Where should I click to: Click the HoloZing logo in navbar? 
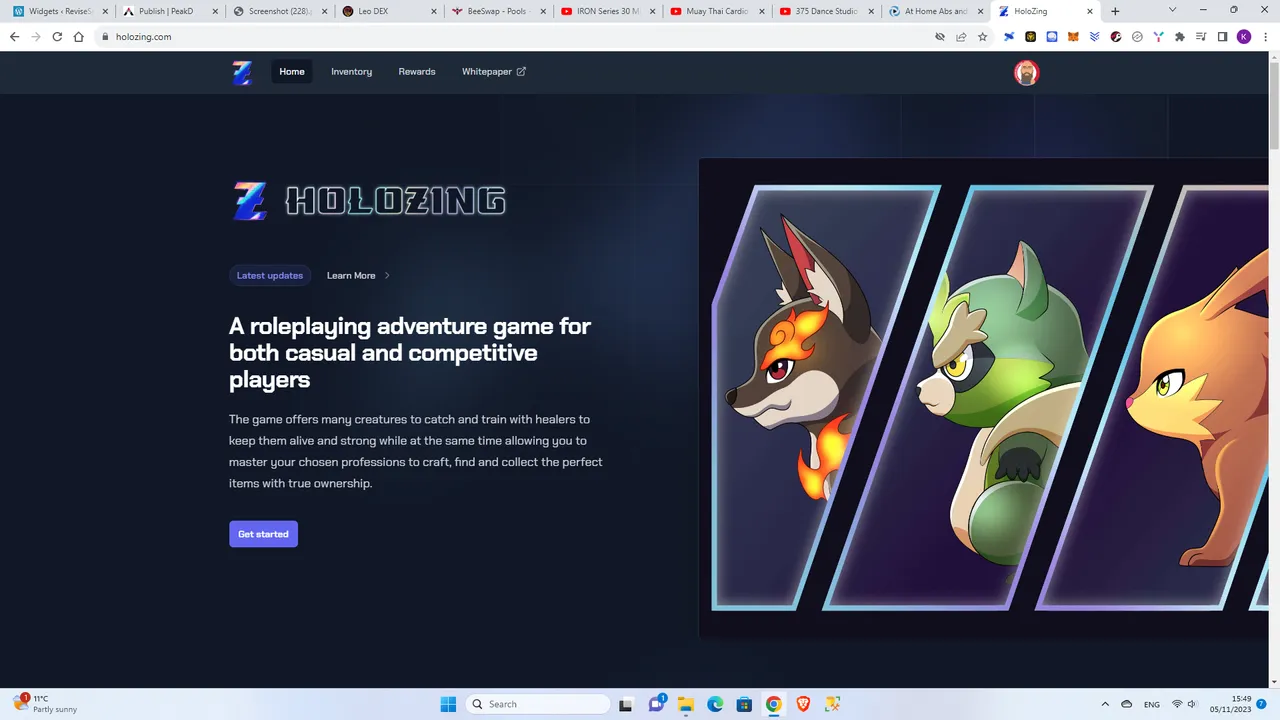pos(242,72)
